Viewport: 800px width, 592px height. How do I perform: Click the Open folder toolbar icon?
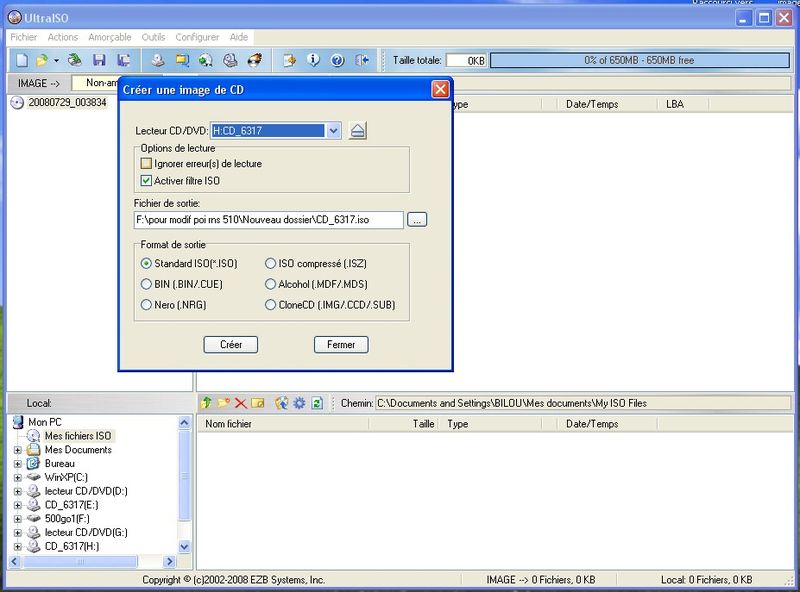tap(42, 60)
